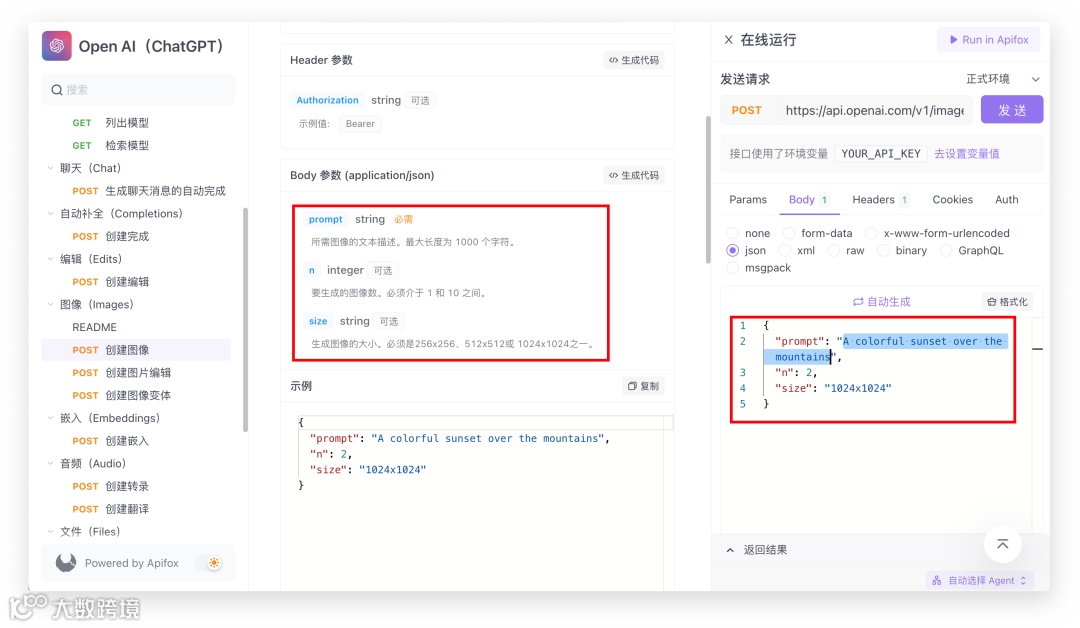Switch to the Cookies tab
This screenshot has width=1080, height=628.
click(953, 200)
